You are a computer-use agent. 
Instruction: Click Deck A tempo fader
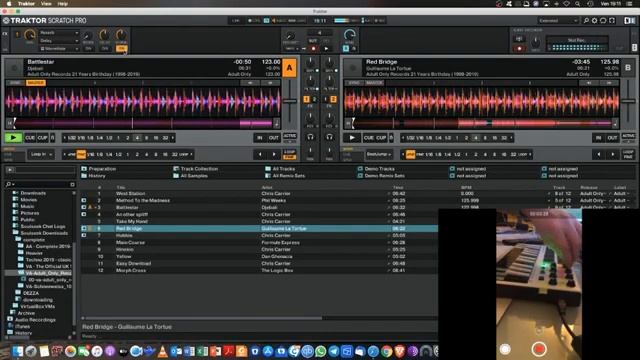coord(290,101)
